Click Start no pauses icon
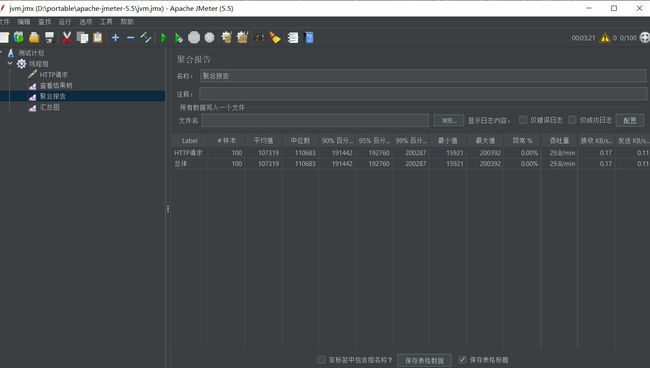 178,38
